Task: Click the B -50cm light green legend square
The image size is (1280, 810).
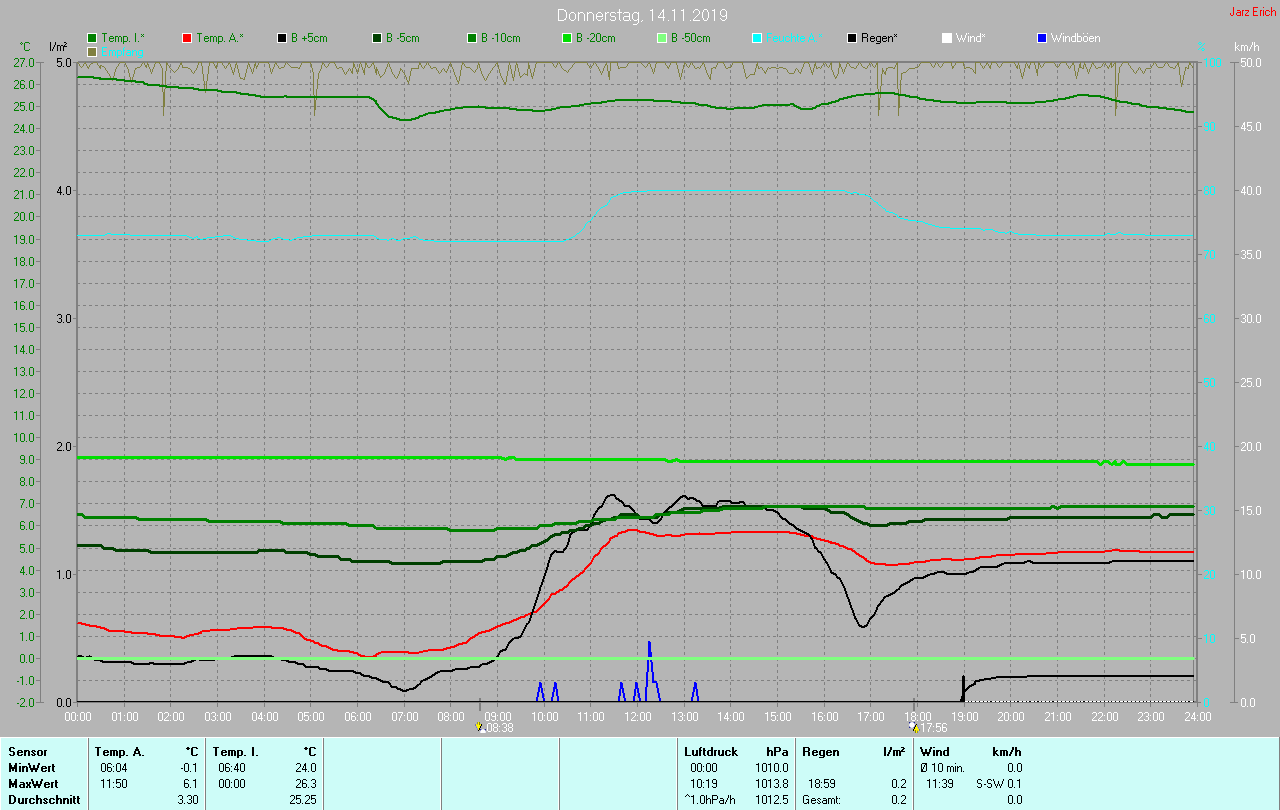Action: [x=663, y=38]
